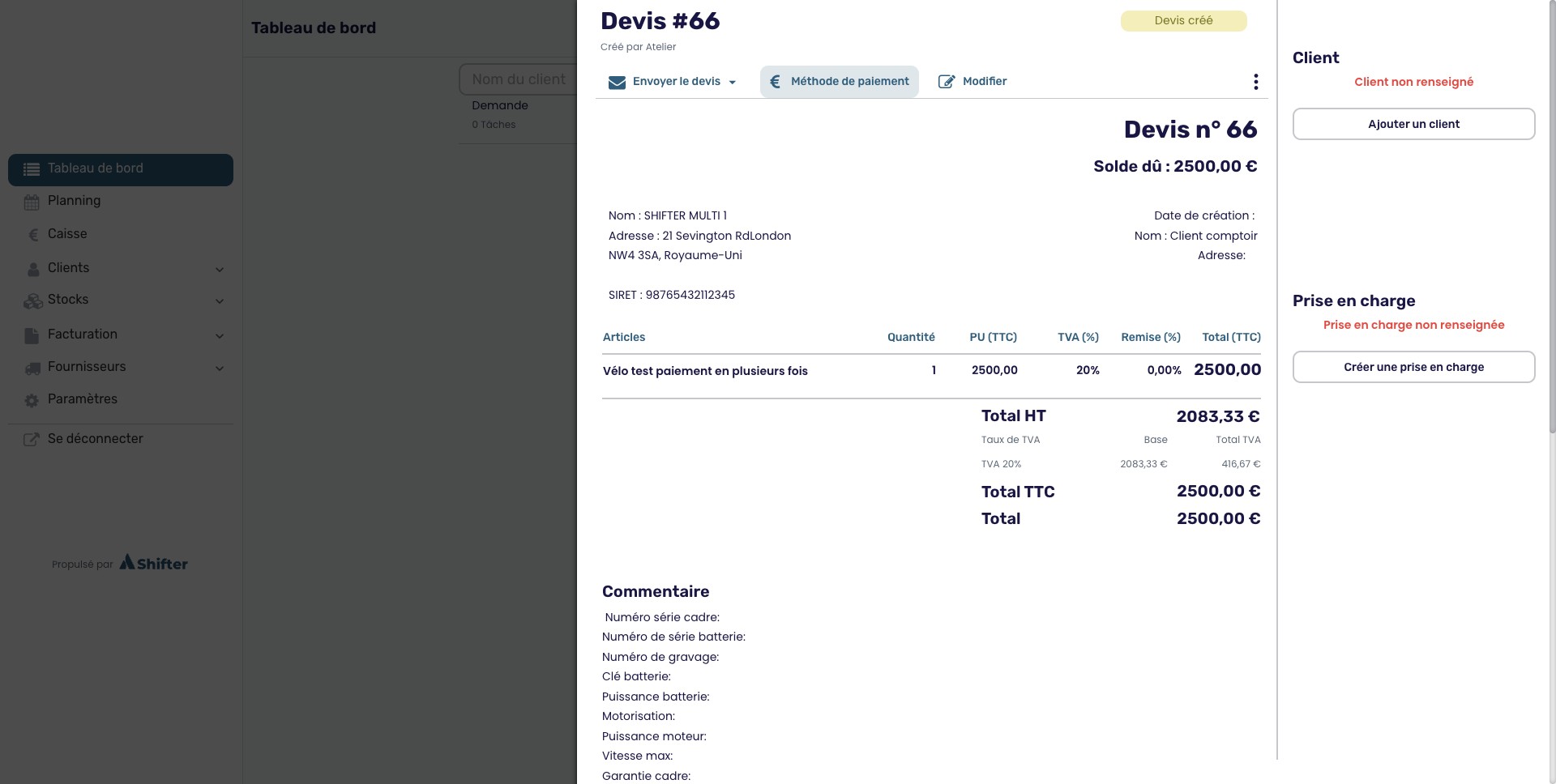Click the Modifier button
Screen dimensions: 1556x784
(x=972, y=82)
